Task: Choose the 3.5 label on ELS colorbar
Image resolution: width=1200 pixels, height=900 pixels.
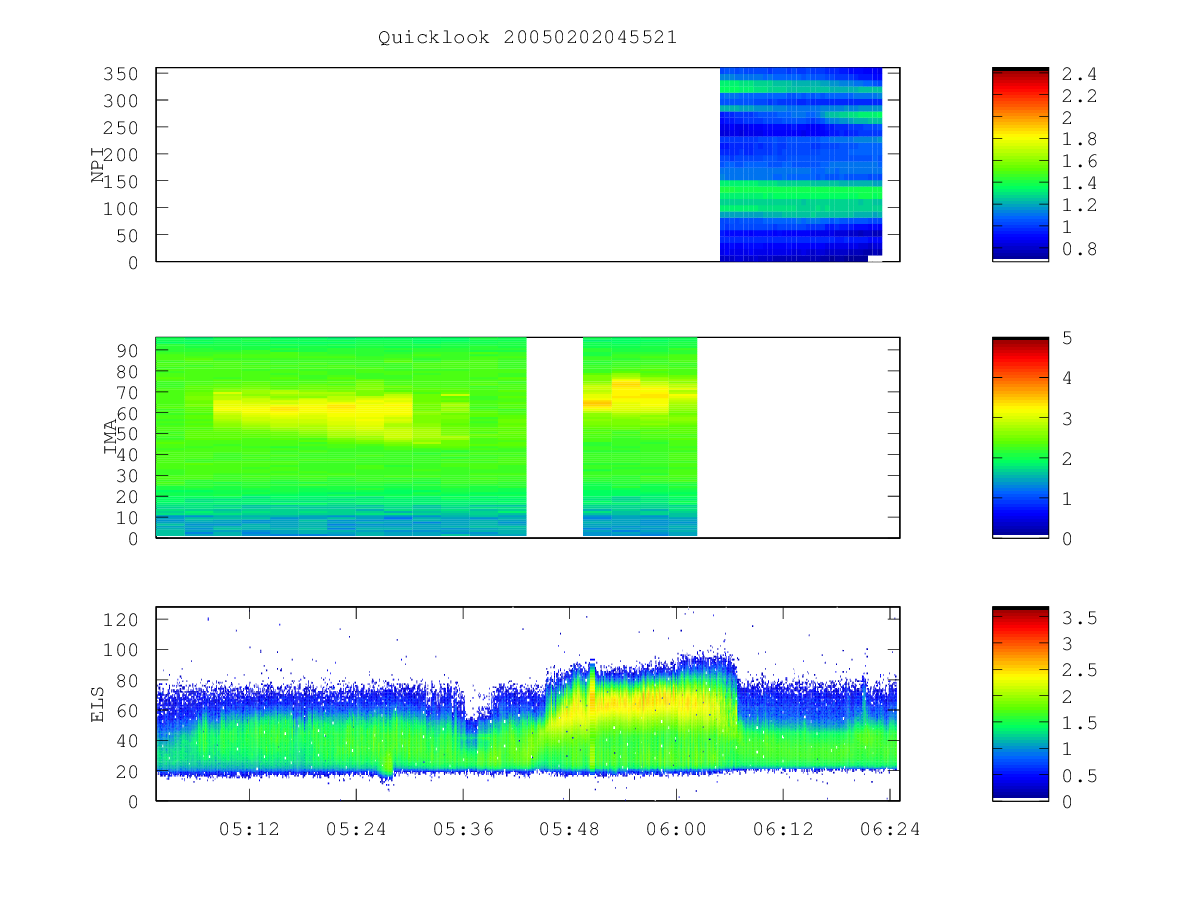Action: tap(1079, 618)
